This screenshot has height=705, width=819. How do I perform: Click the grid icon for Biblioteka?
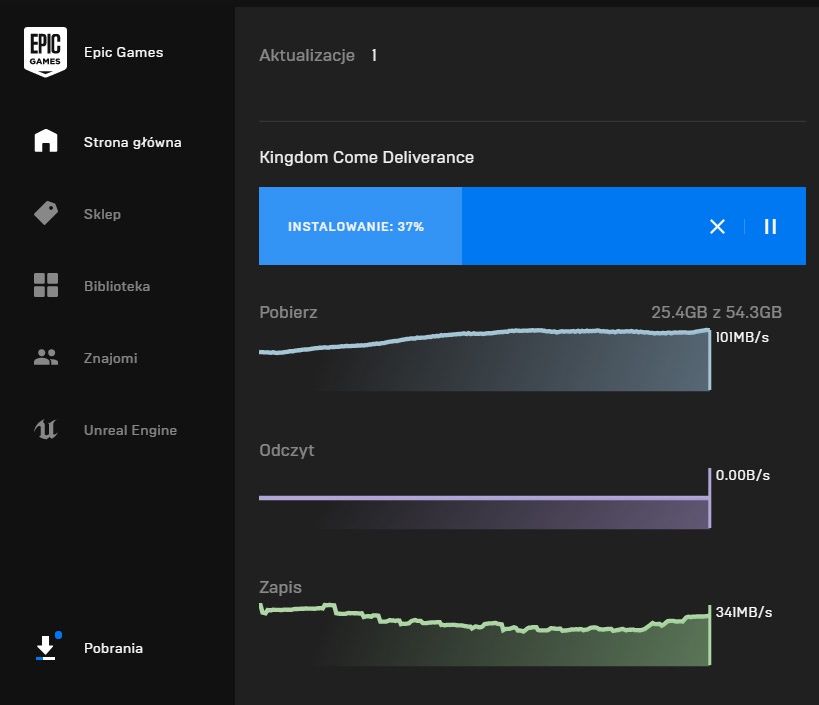point(46,285)
